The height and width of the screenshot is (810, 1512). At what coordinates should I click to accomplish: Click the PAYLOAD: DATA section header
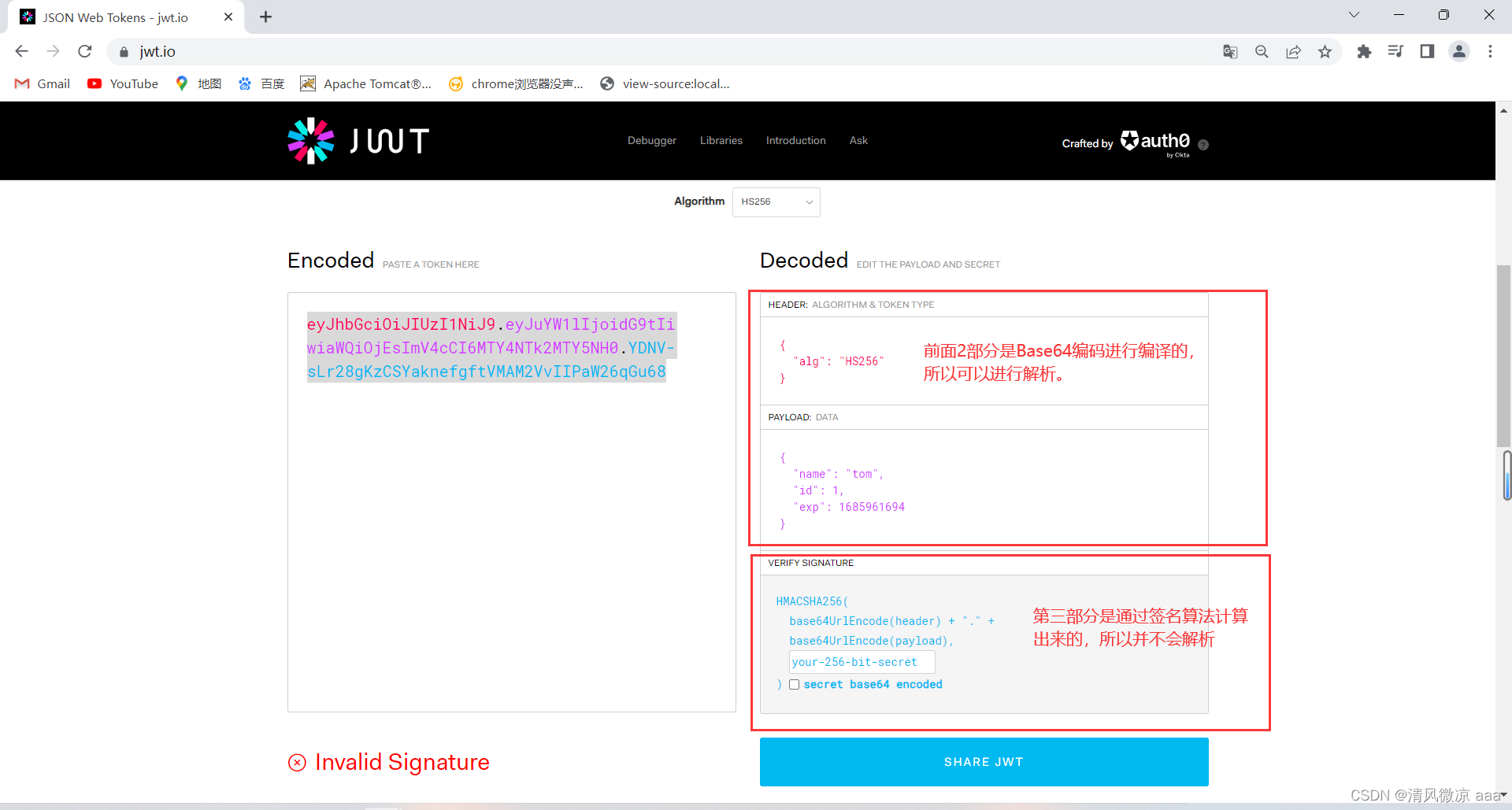coord(803,417)
